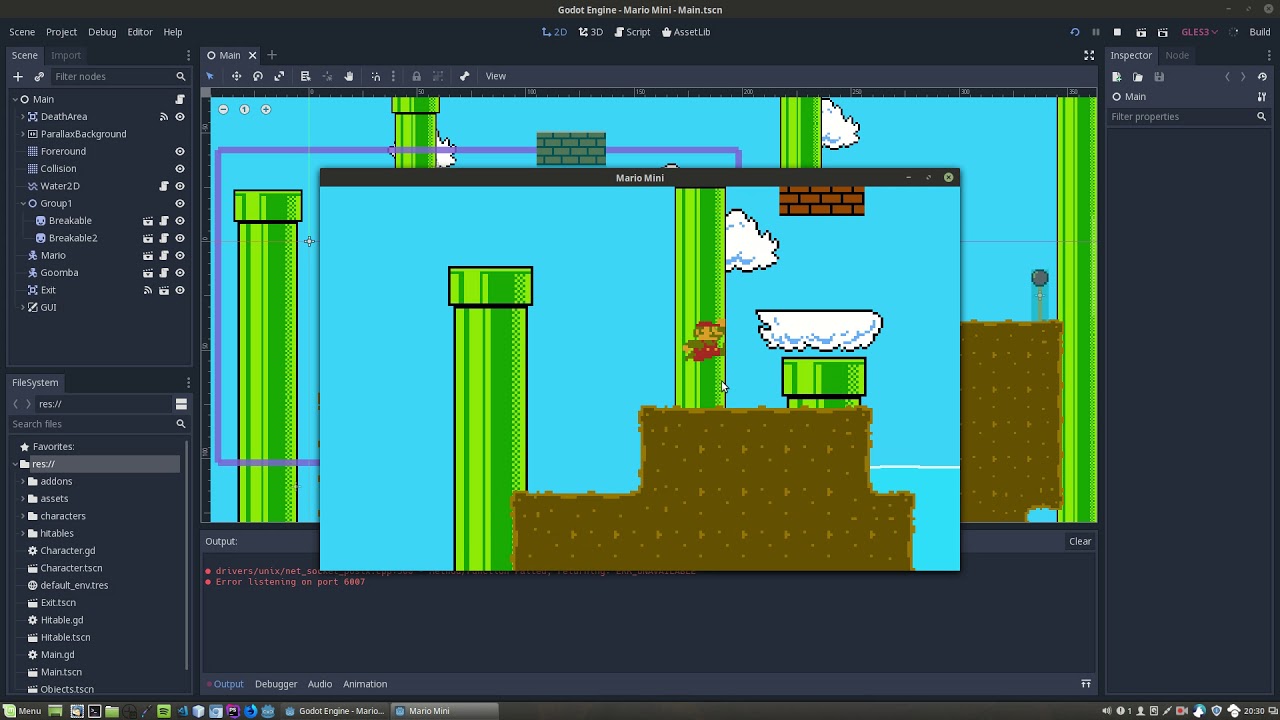Screen dimensions: 1280x720
Task: Expand the ParallaxBackground node
Action: click(23, 134)
